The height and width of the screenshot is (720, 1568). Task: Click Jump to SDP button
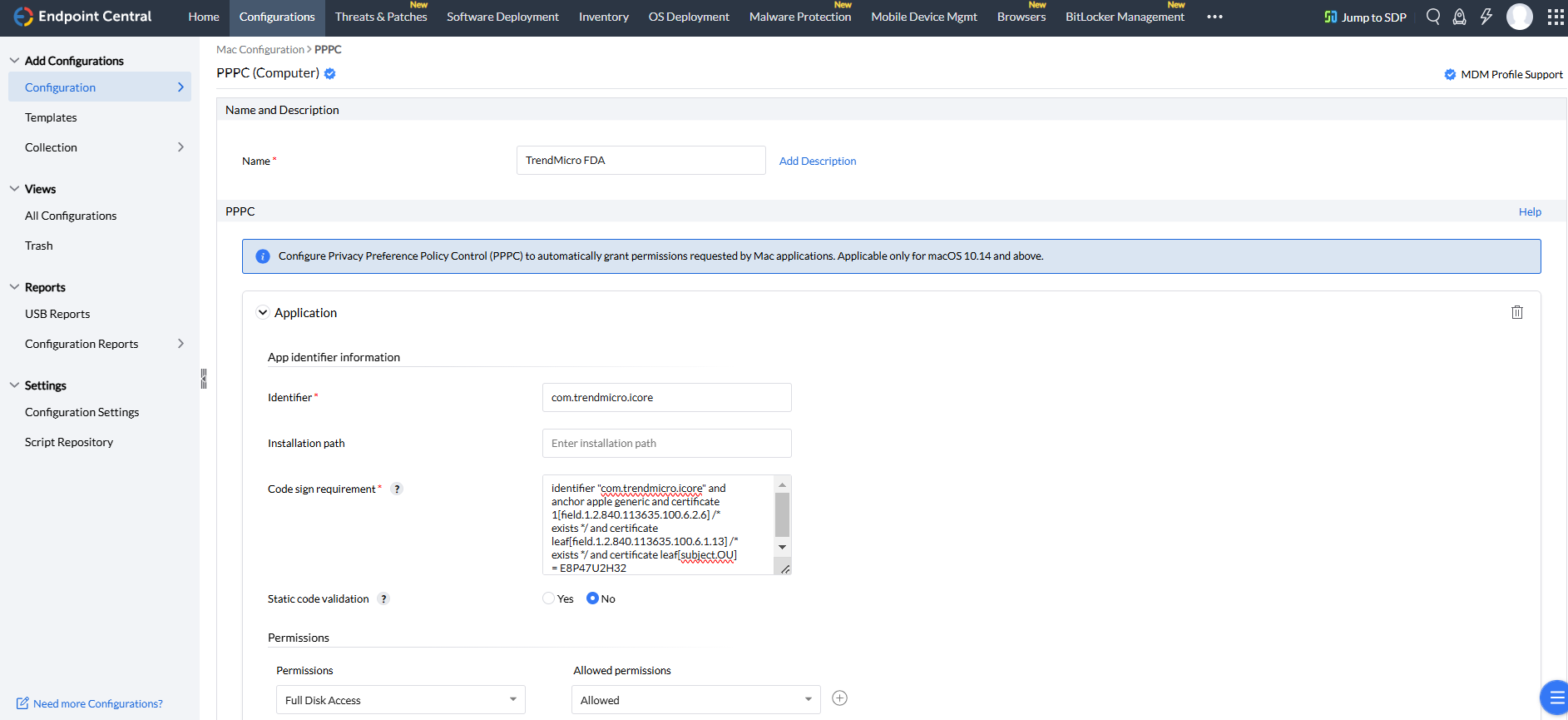[x=1366, y=17]
